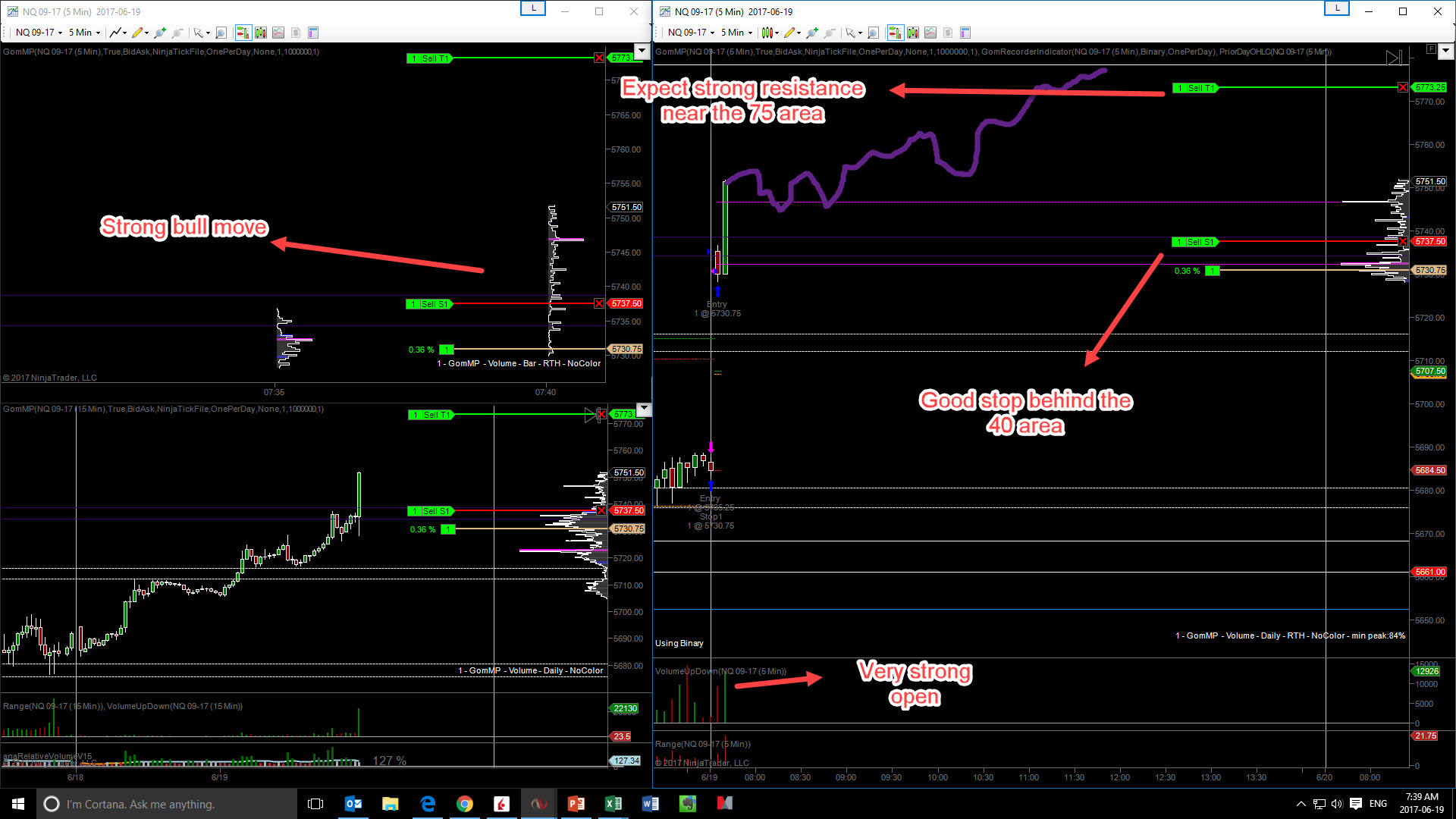The image size is (1456, 819).
Task: Open properties panel icon in left chart window
Action: [x=313, y=33]
